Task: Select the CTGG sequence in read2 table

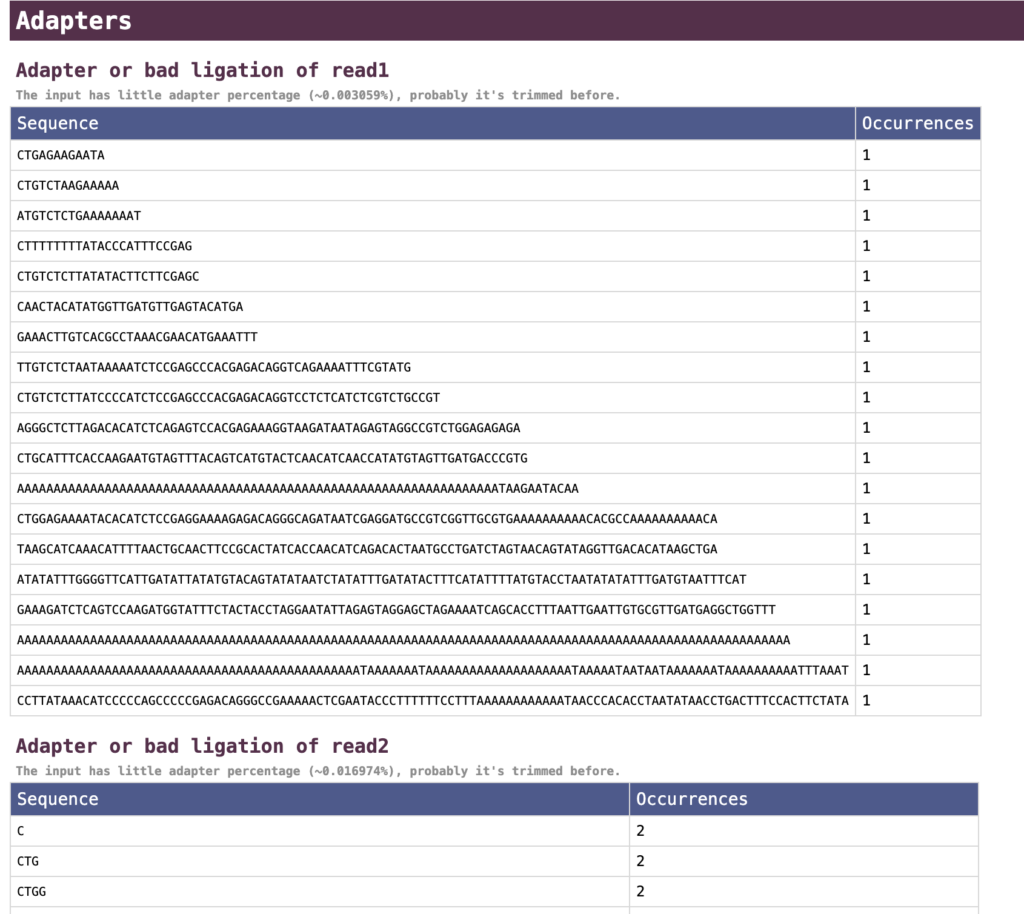Action: [32, 891]
